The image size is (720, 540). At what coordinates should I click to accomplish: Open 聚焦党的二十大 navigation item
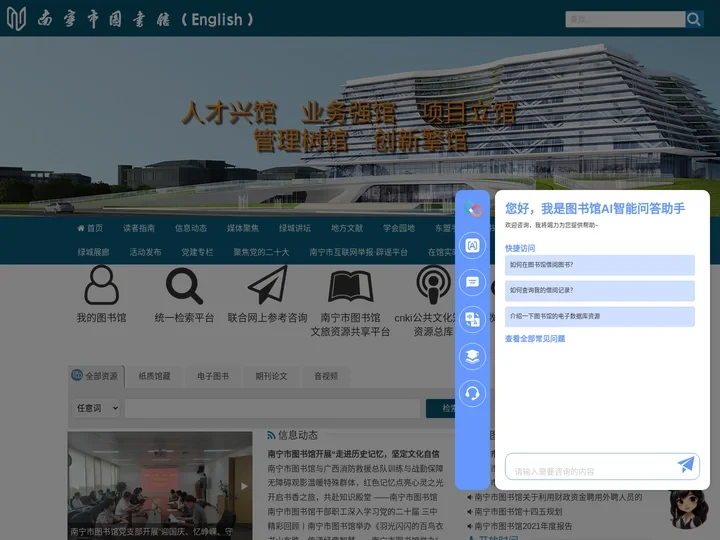tap(261, 252)
